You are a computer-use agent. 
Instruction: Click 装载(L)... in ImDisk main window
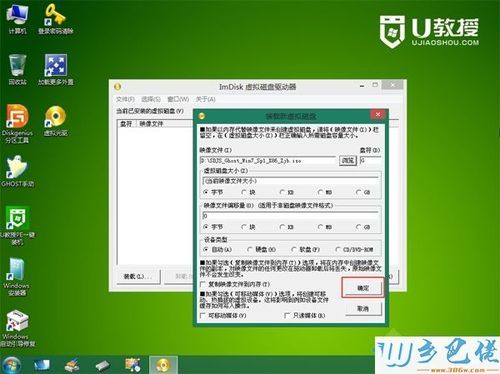[138, 277]
